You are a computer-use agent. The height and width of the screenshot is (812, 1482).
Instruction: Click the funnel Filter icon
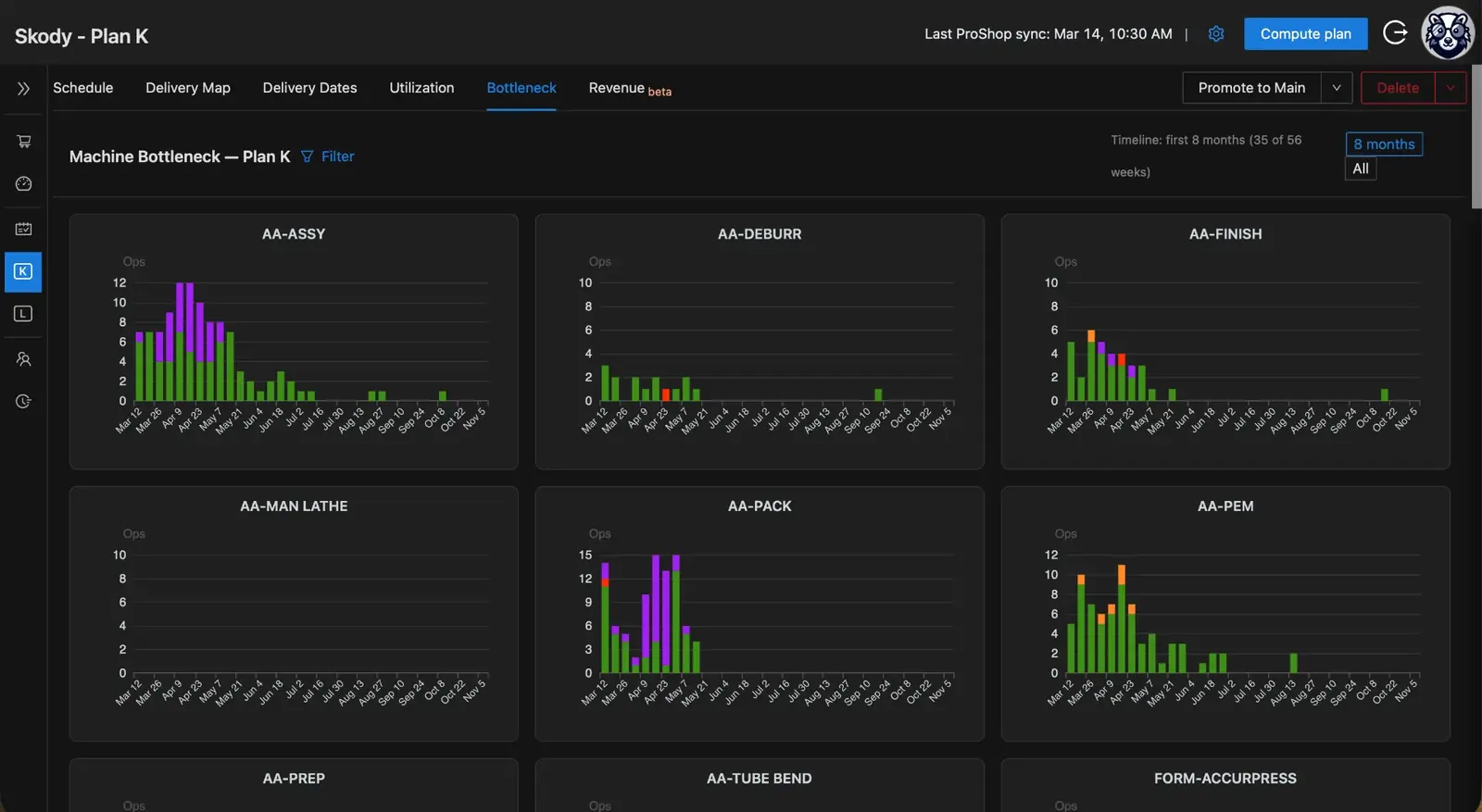(308, 156)
